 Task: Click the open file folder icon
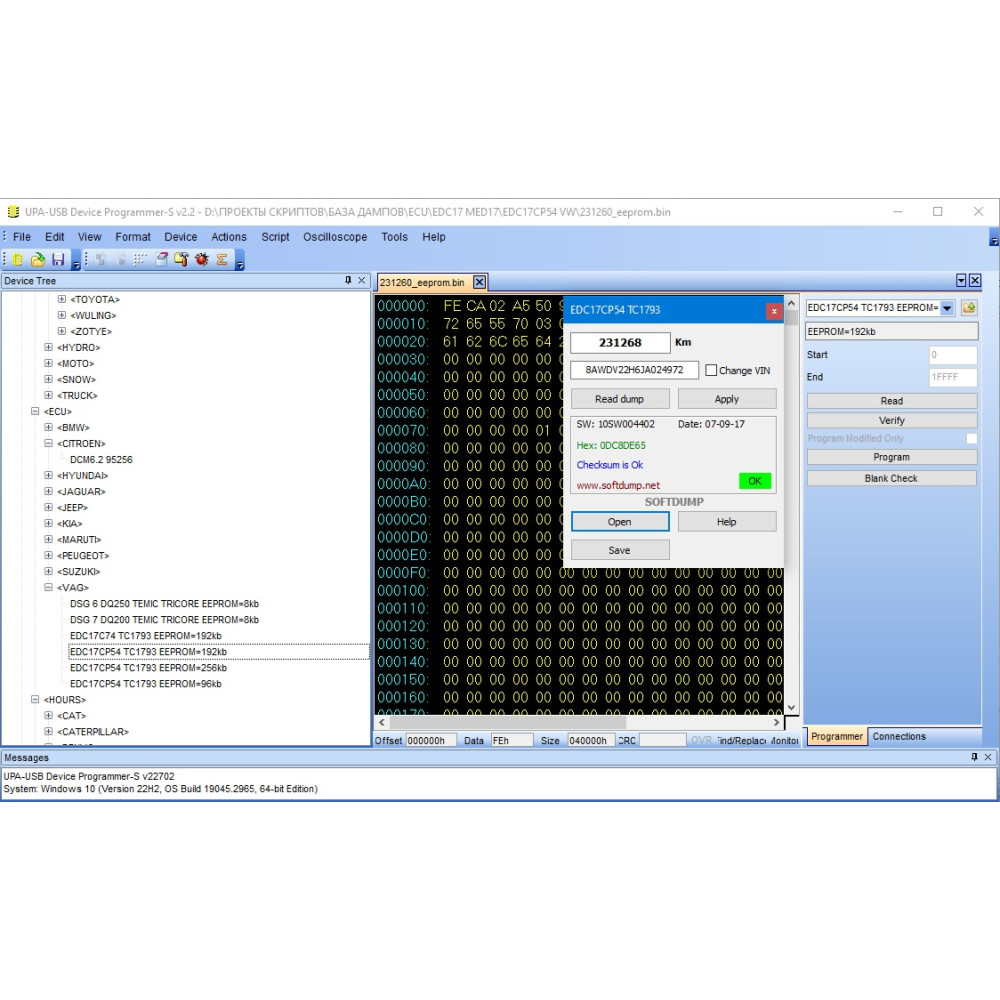(x=38, y=260)
